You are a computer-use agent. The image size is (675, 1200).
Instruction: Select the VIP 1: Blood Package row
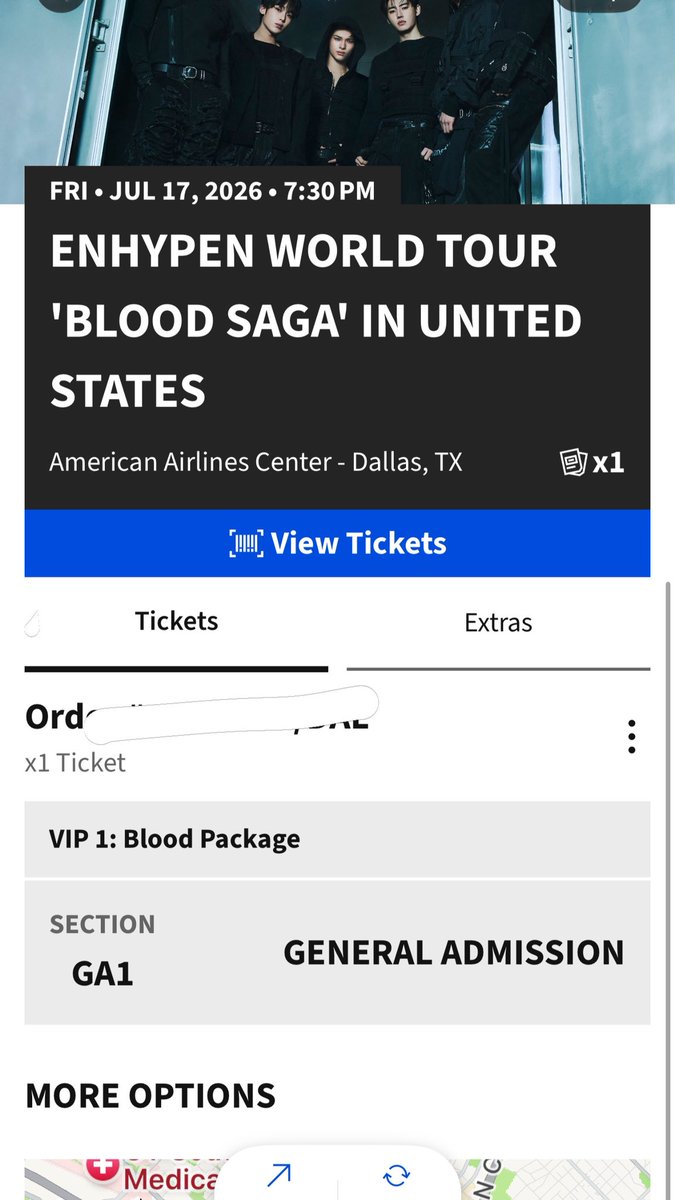click(337, 839)
